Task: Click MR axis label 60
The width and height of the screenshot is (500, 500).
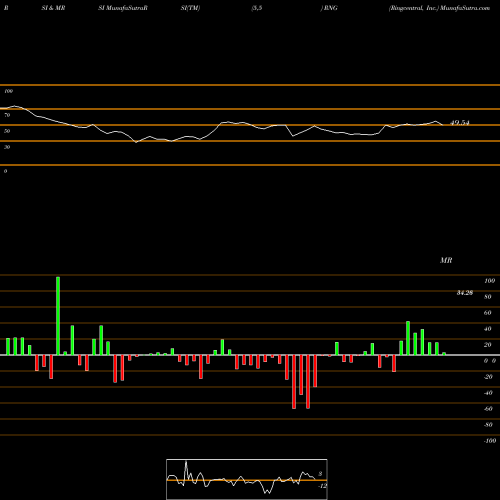Action: tap(488, 313)
